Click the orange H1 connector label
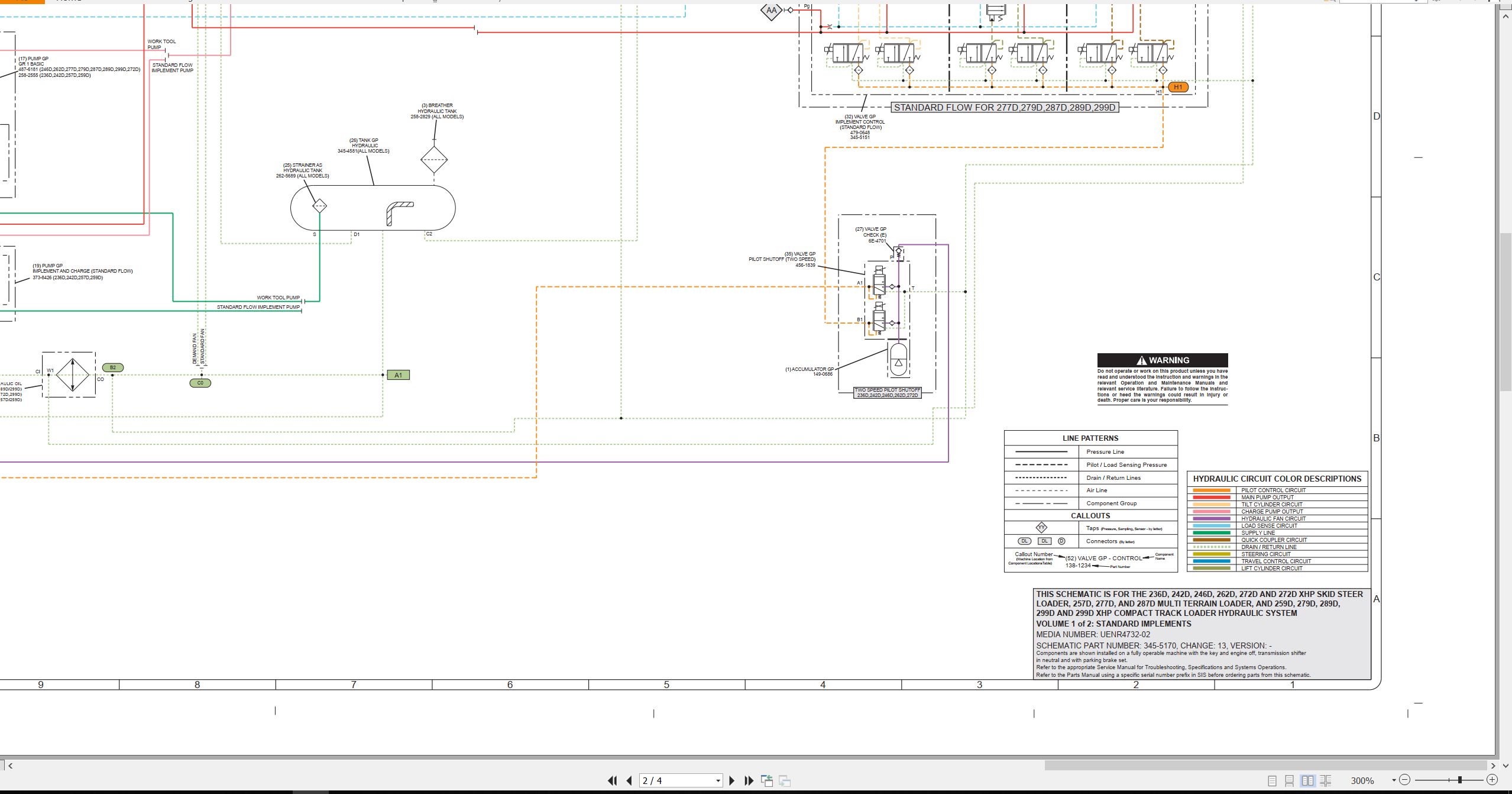Image resolution: width=1512 pixels, height=794 pixels. 1178,87
